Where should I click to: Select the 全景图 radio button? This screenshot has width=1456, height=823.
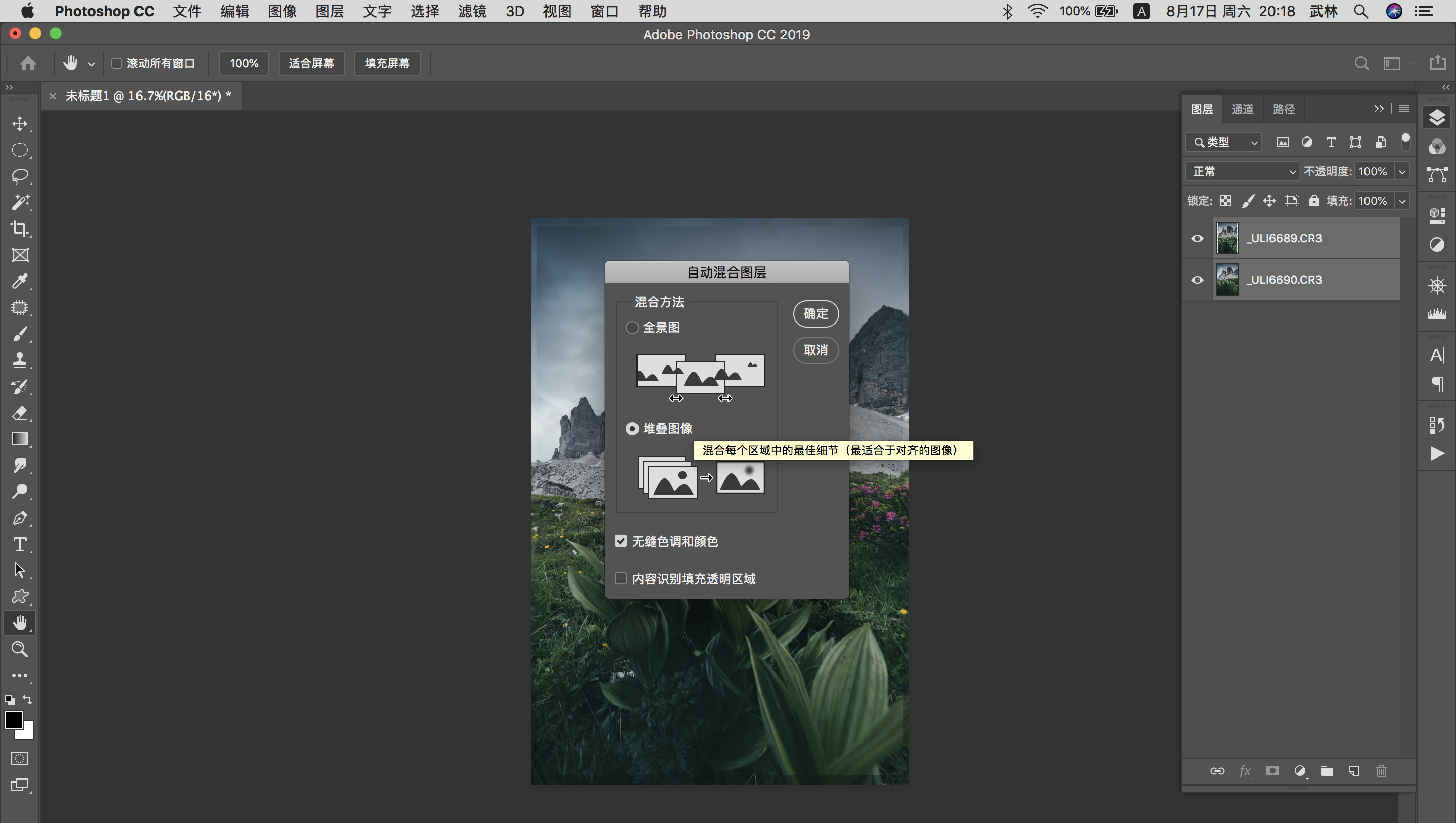pos(632,327)
